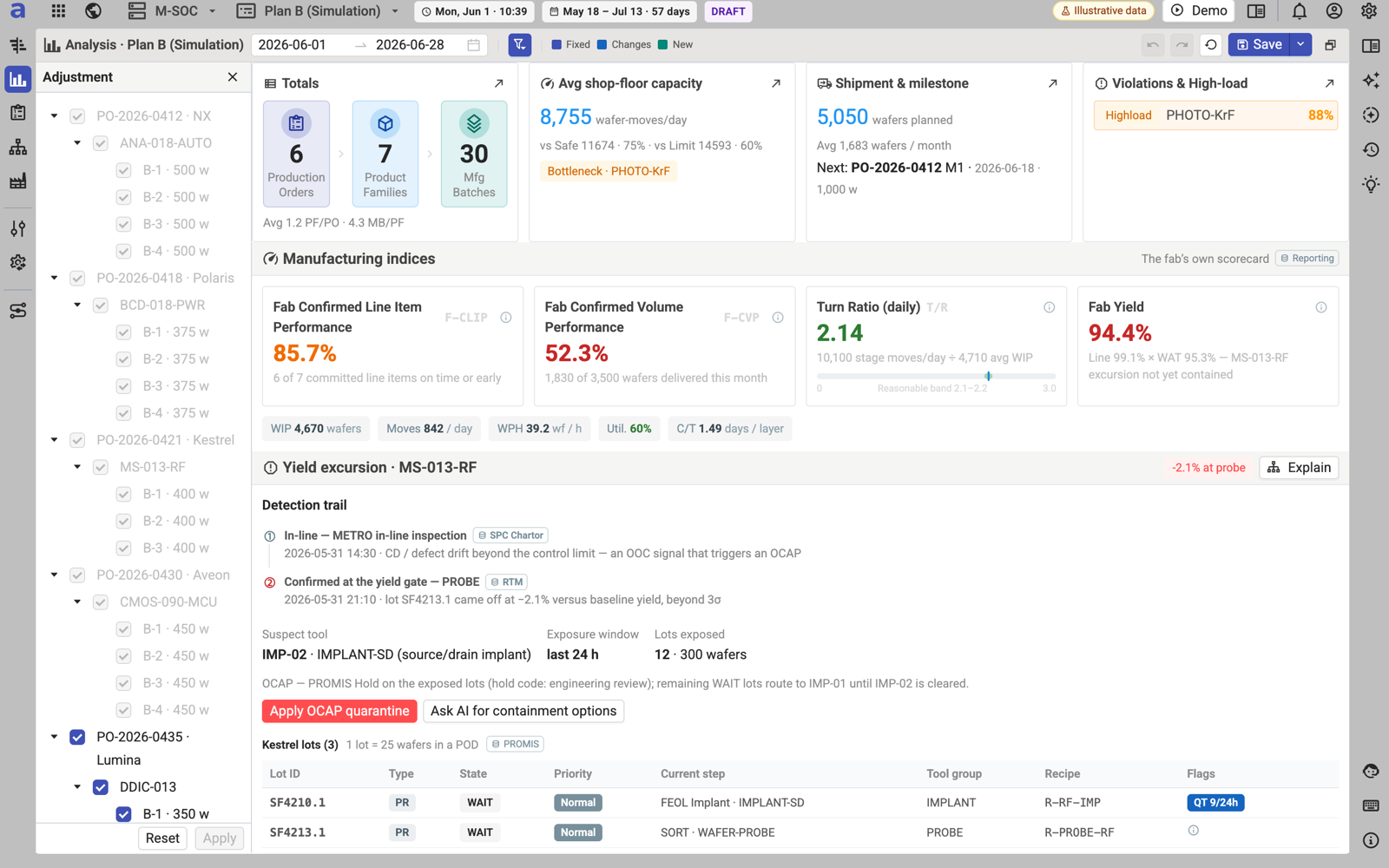Click the refresh icon next to Save
This screenshot has width=1389, height=868.
pos(1211,45)
